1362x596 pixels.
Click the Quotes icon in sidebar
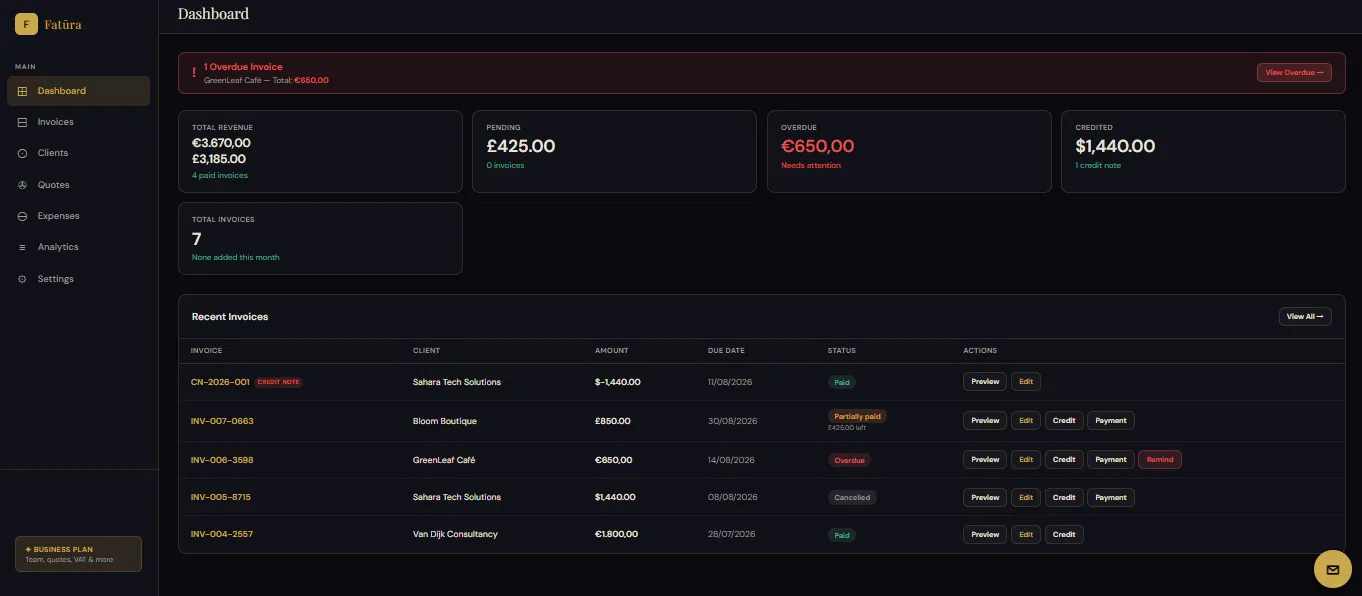(x=23, y=185)
